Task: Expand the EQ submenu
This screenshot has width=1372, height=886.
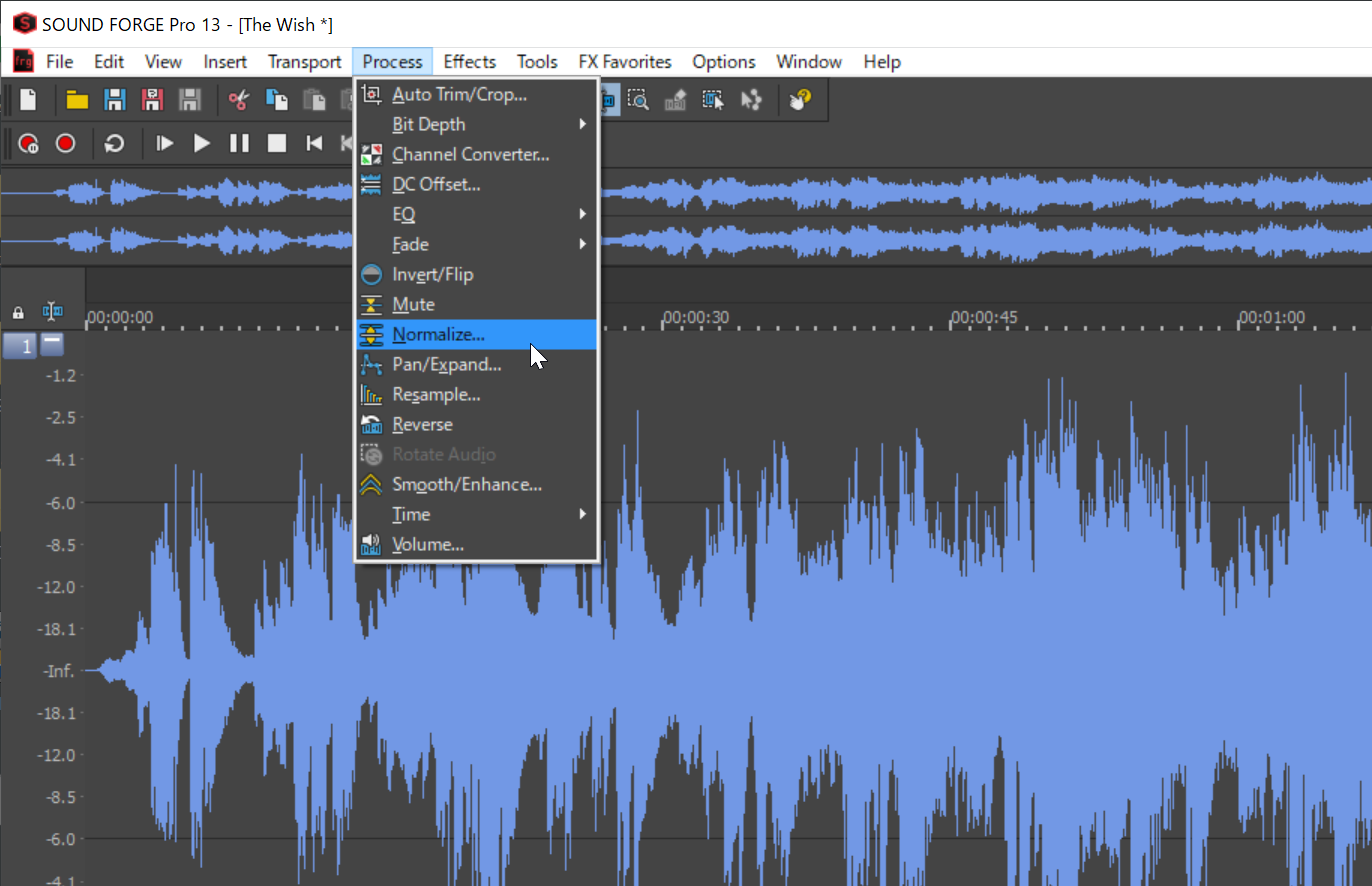Action: pyautogui.click(x=477, y=215)
